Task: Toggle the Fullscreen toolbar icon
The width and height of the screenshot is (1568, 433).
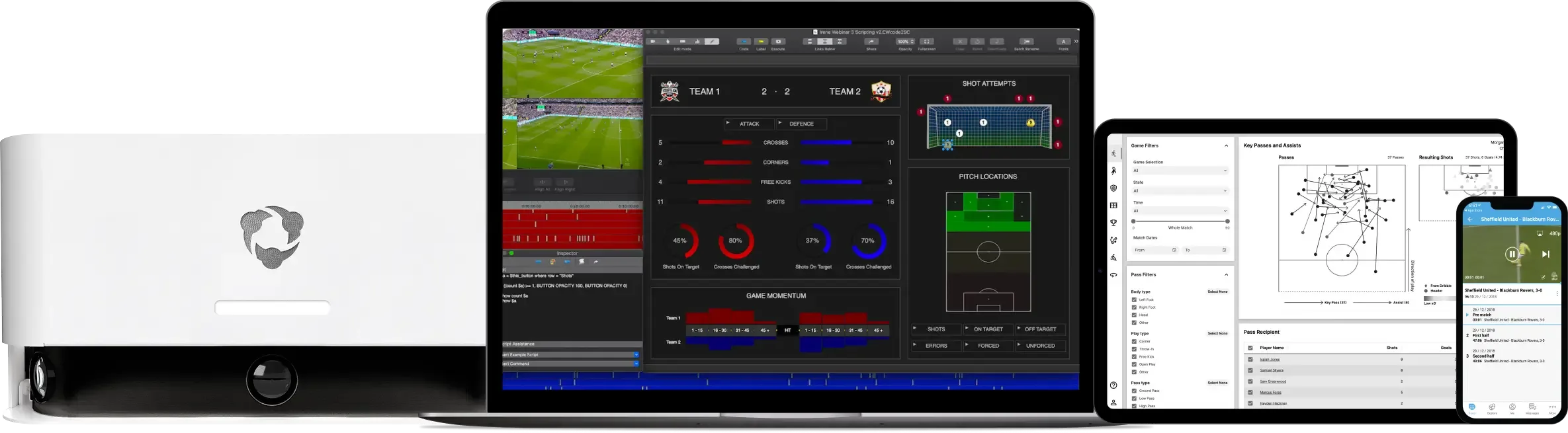Action: pos(926,42)
